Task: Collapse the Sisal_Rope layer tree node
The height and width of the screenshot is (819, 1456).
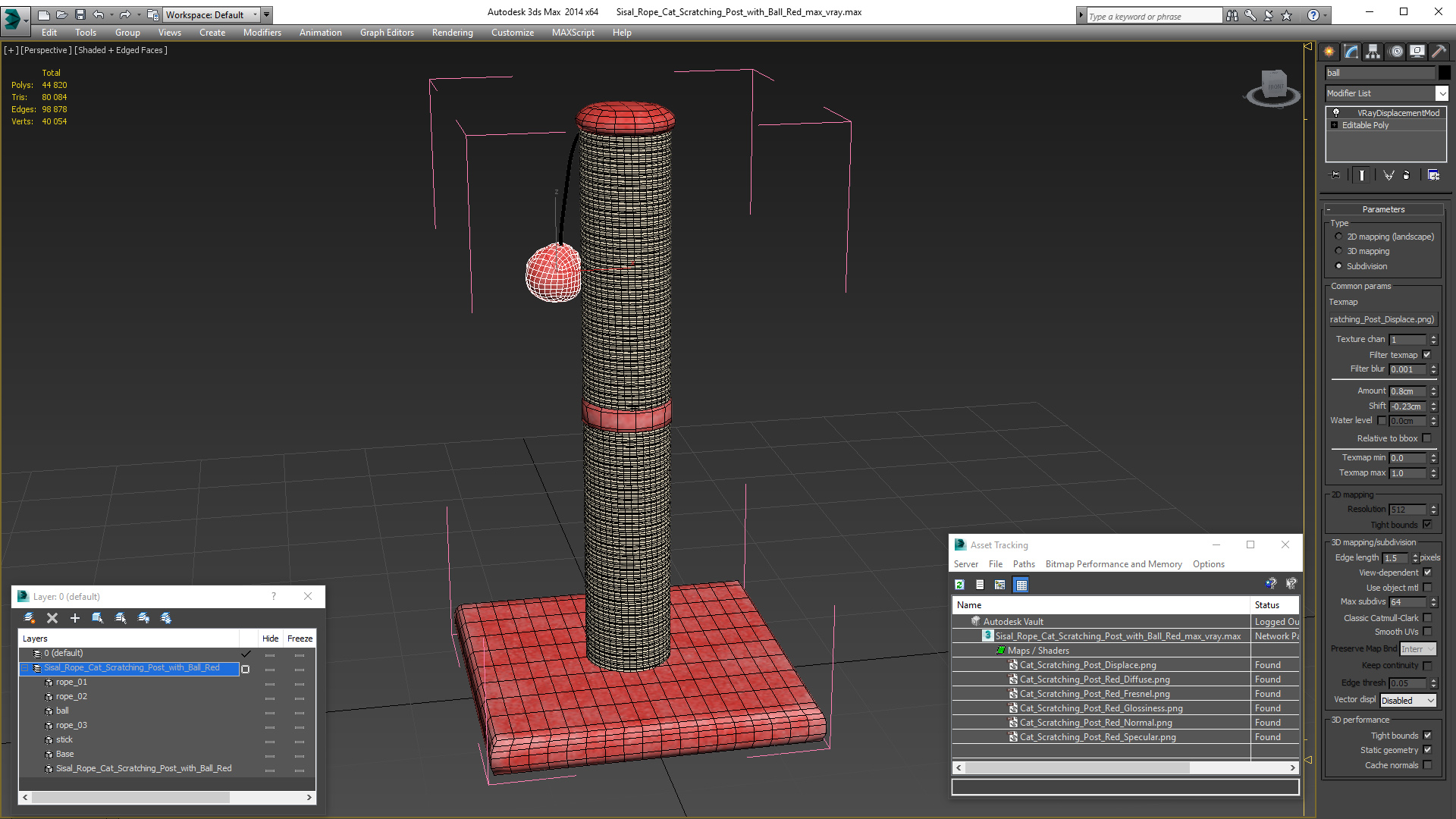Action: pyautogui.click(x=25, y=668)
